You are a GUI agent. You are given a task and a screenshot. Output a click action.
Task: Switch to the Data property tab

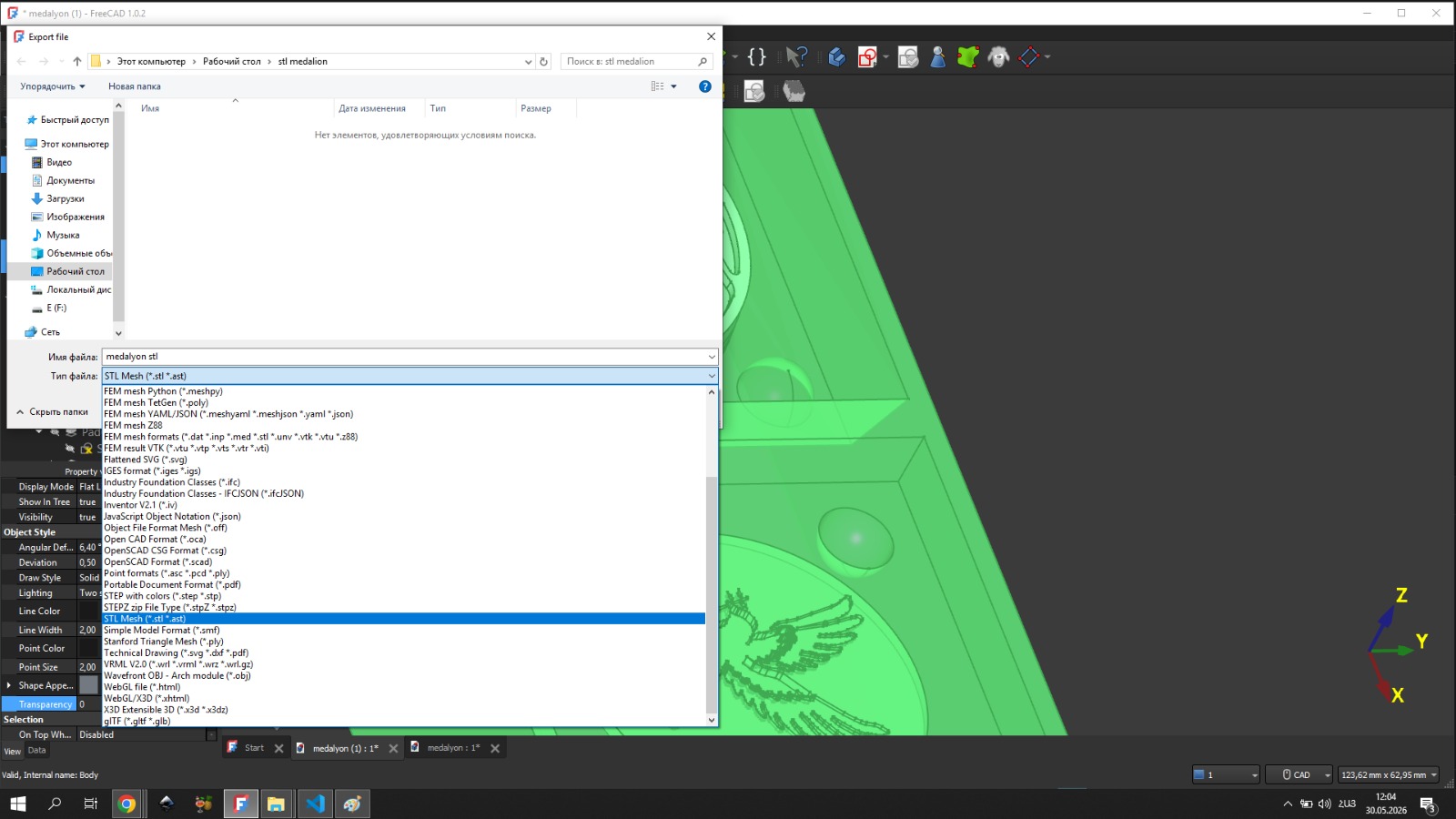[36, 751]
